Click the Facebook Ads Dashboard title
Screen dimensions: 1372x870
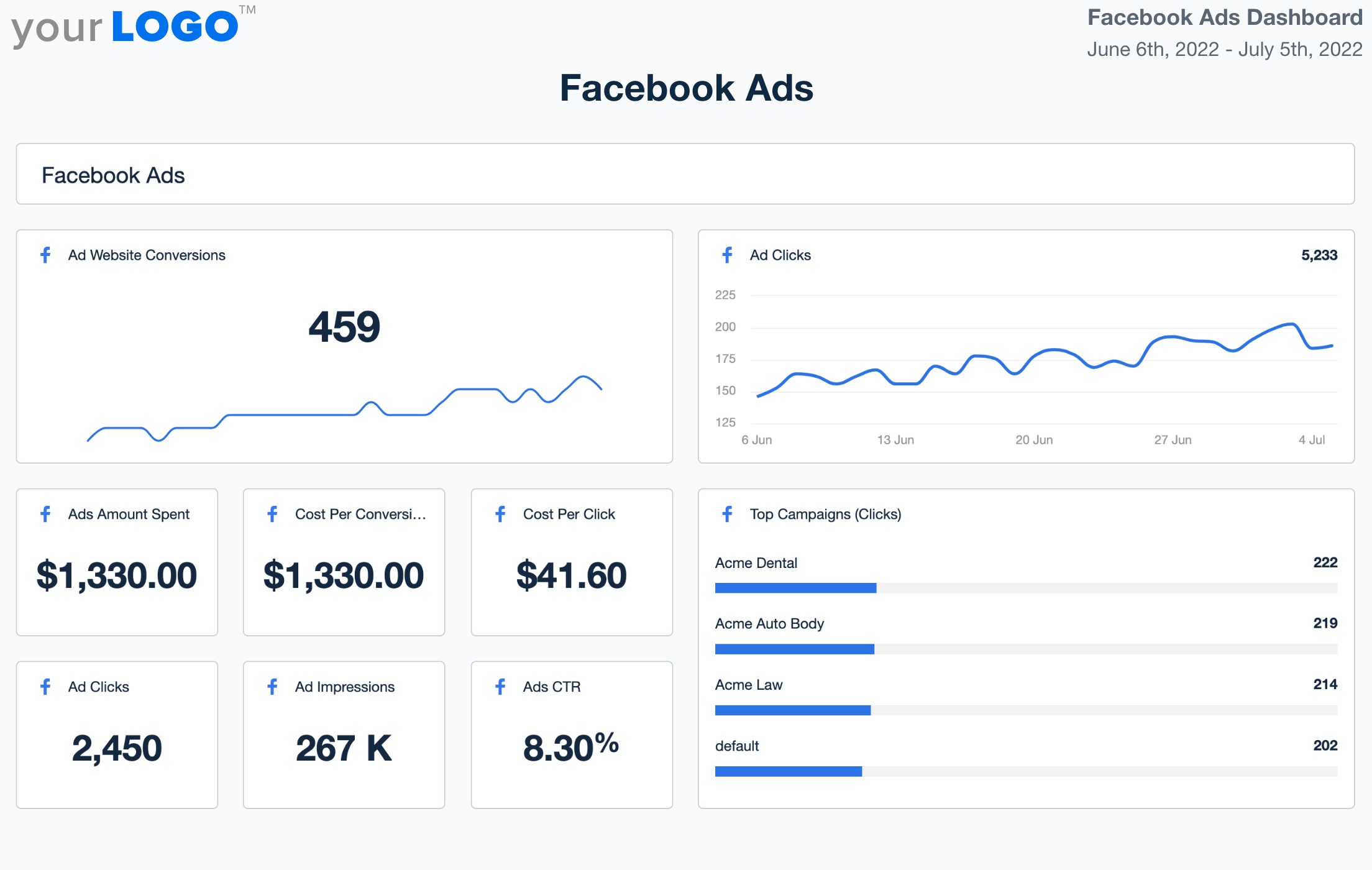(x=1224, y=17)
